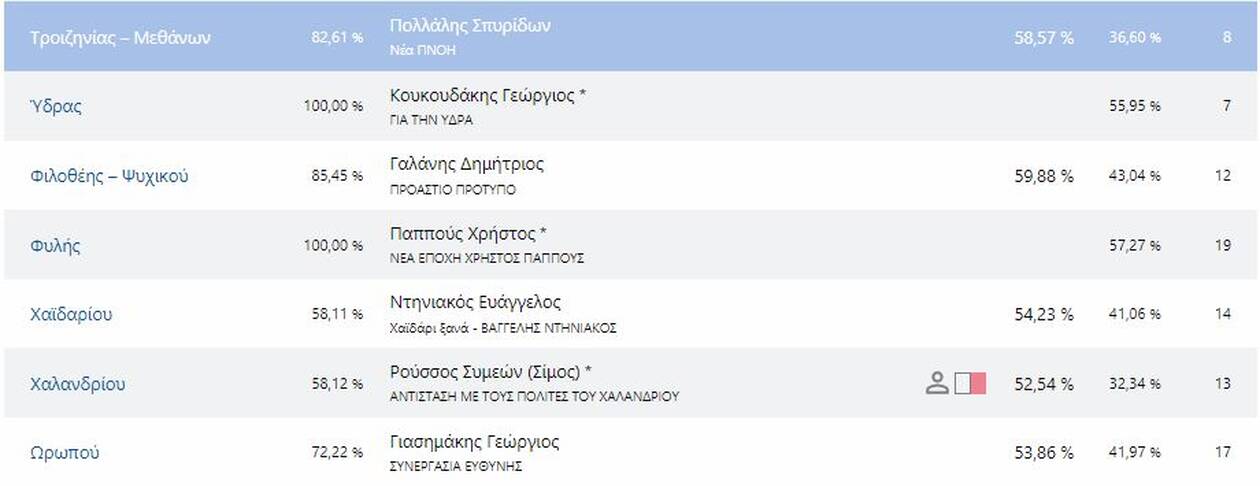Click the ΣΥΝΕΡΓΑΣΙΑ ΕΥΘΥΝΗΣ party label
Viewport: 1260px width, 486px height.
[455, 466]
